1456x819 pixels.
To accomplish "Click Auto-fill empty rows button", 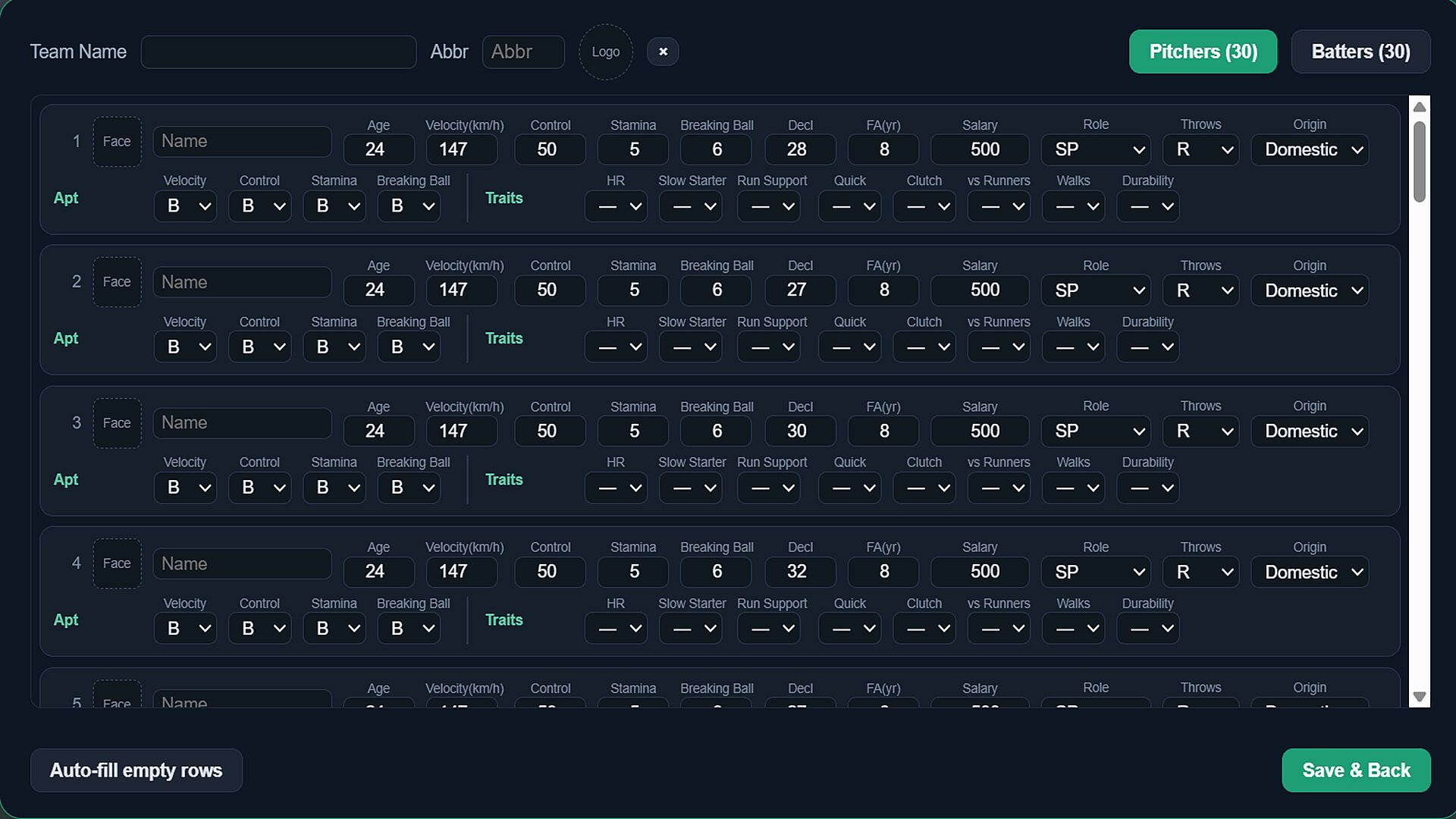I will point(136,770).
